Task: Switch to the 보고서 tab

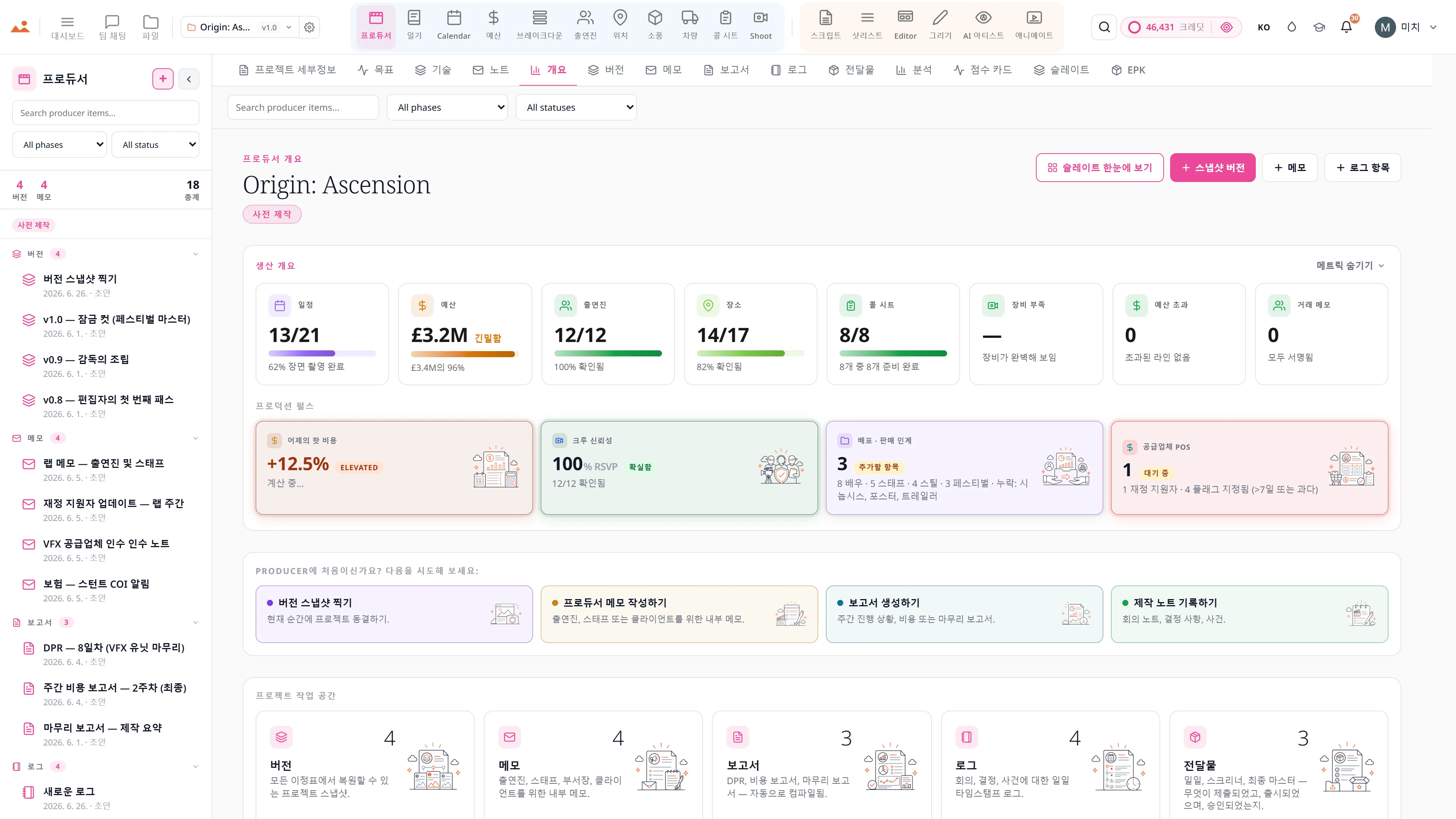Action: (726, 70)
